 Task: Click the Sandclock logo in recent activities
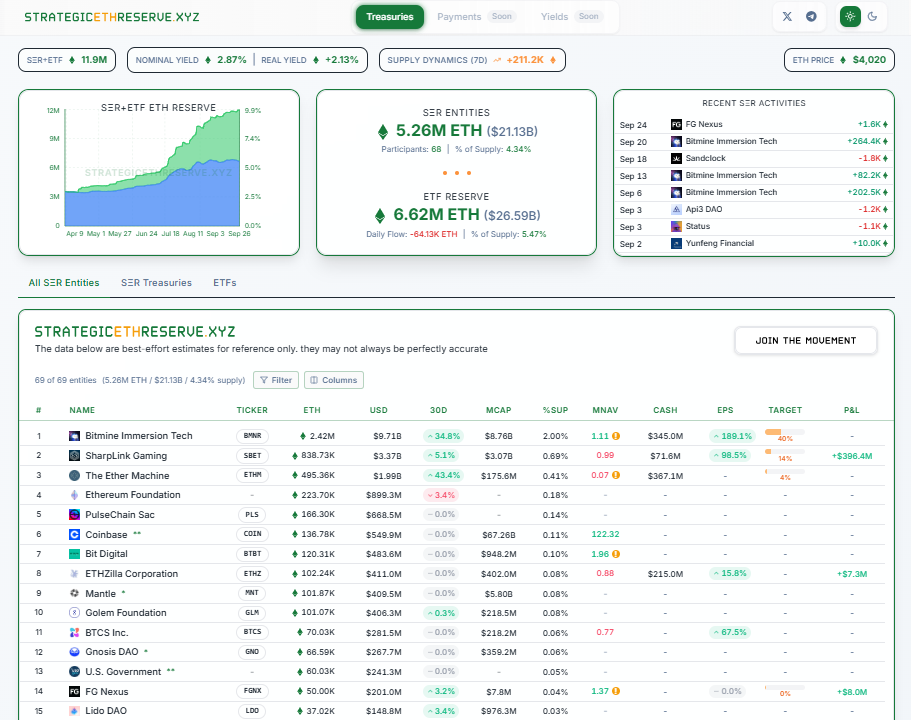(x=677, y=158)
